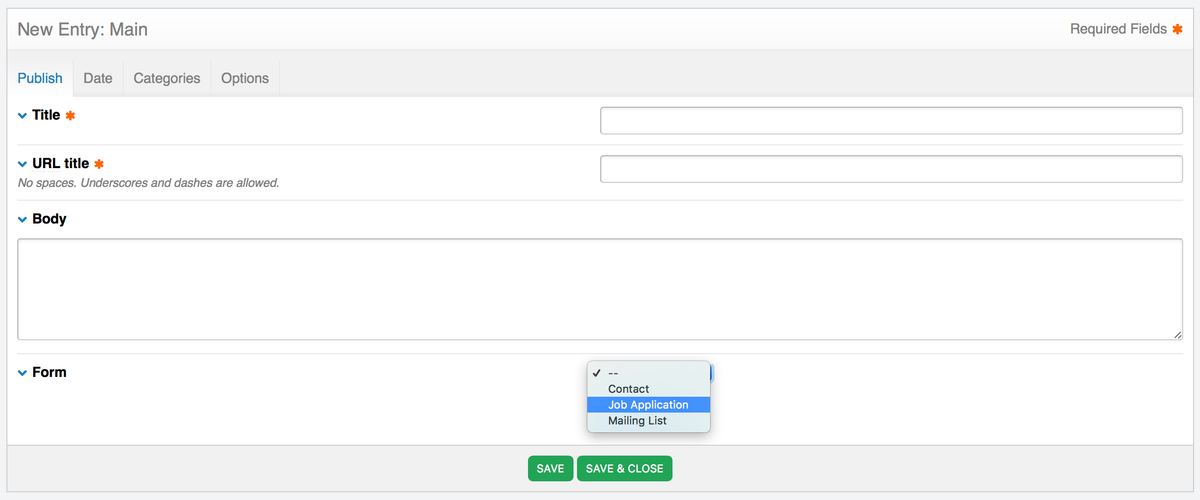Click the URL title field label
Screen dimensions: 1200x500
(x=61, y=163)
